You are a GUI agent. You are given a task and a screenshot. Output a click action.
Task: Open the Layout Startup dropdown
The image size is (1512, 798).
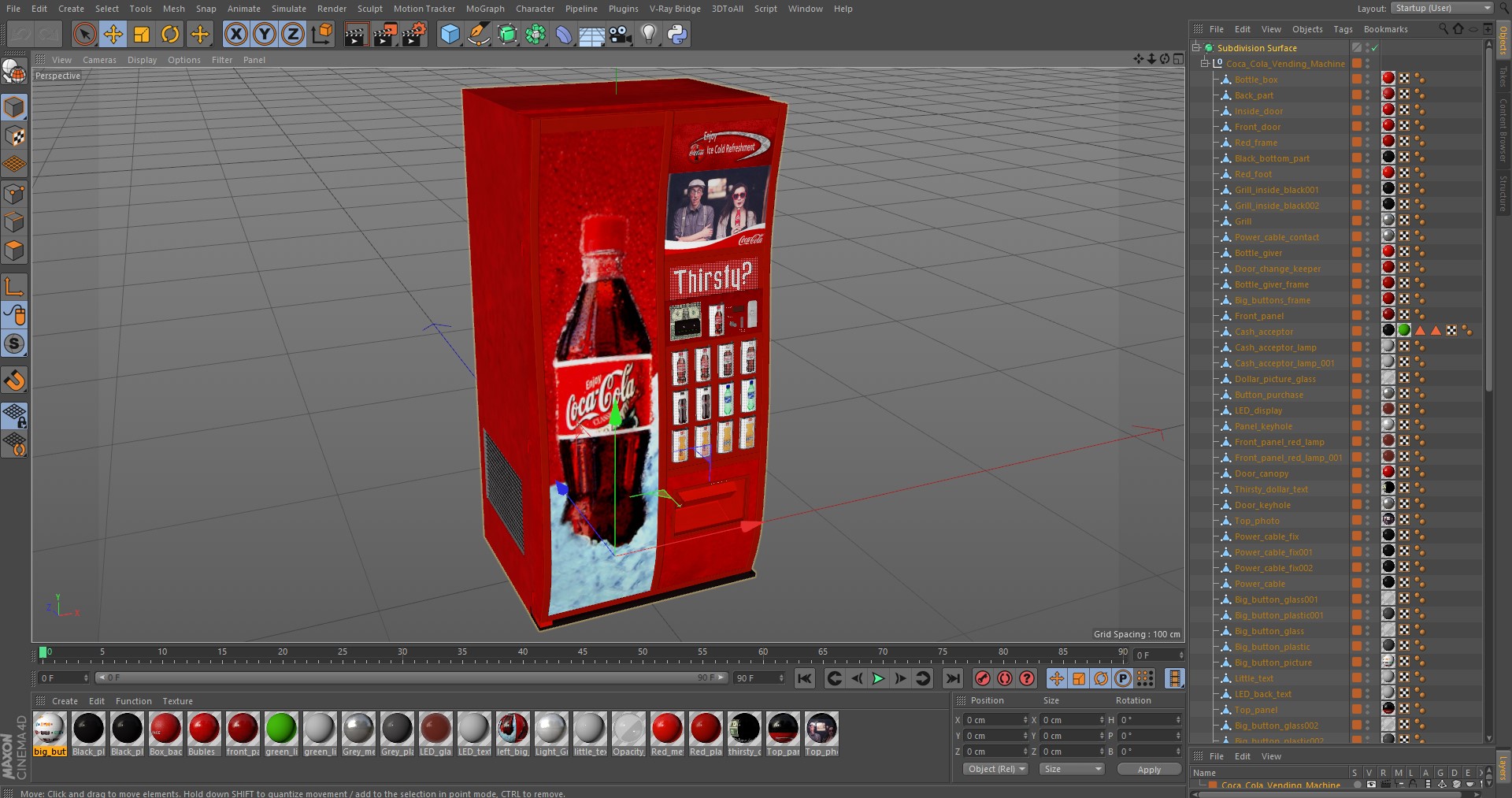(x=1443, y=8)
